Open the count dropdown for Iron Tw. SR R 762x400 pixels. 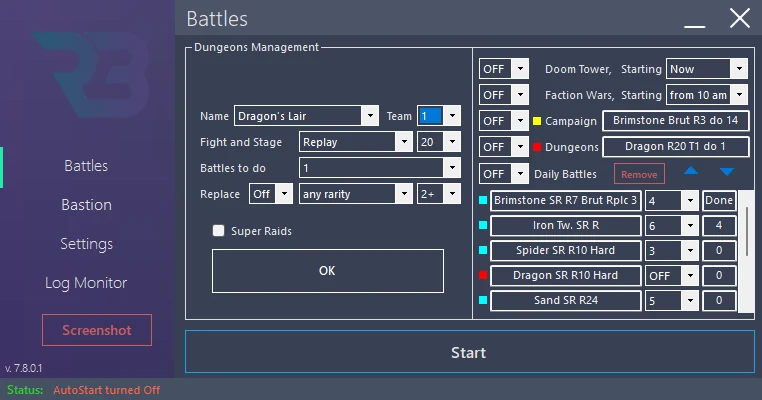690,225
